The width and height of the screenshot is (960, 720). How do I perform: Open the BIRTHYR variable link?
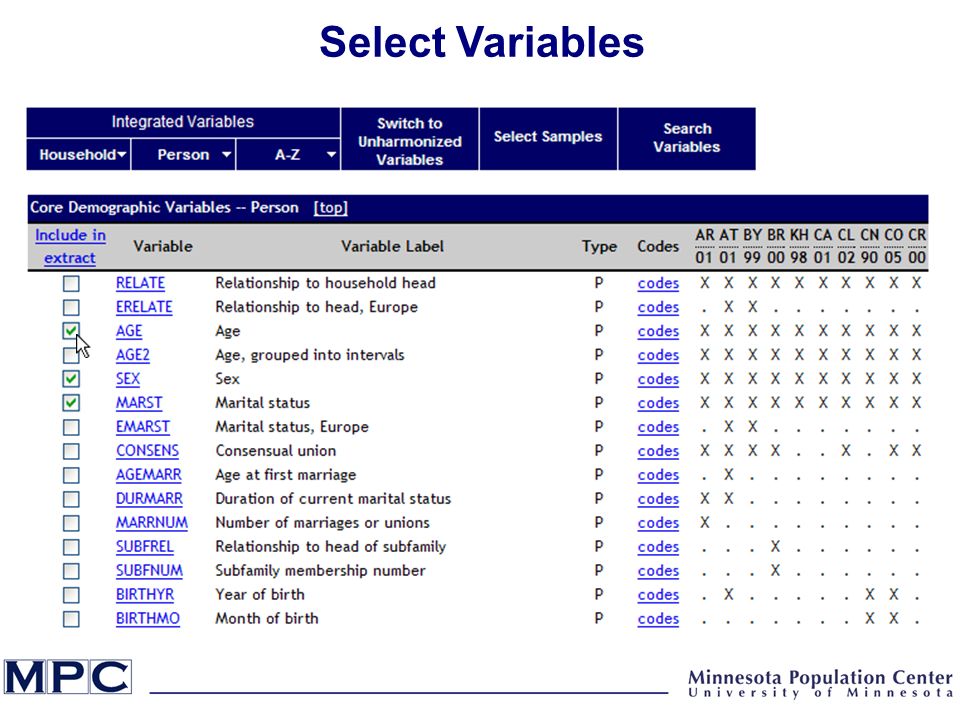(x=145, y=594)
